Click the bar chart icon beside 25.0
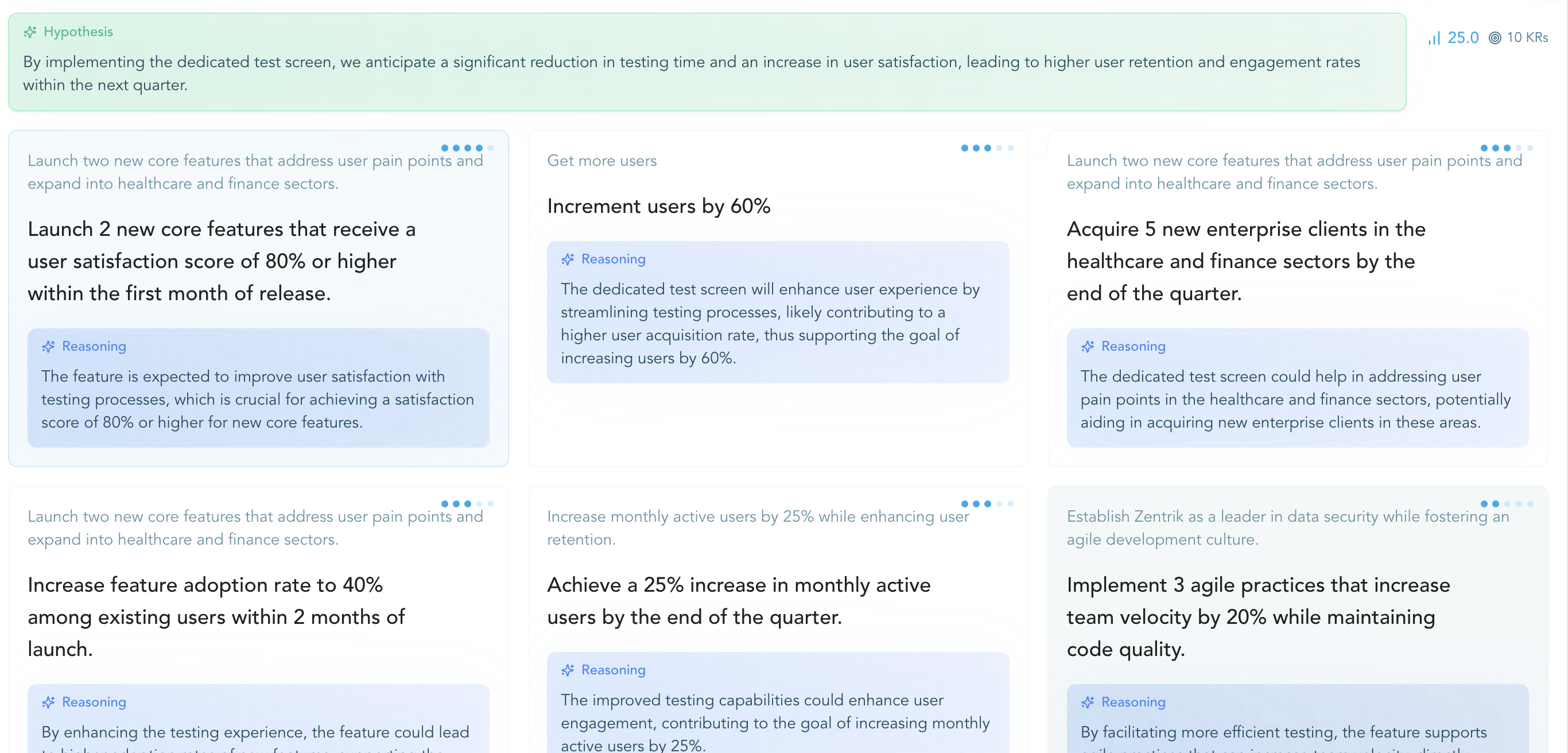This screenshot has width=1568, height=753. point(1434,38)
